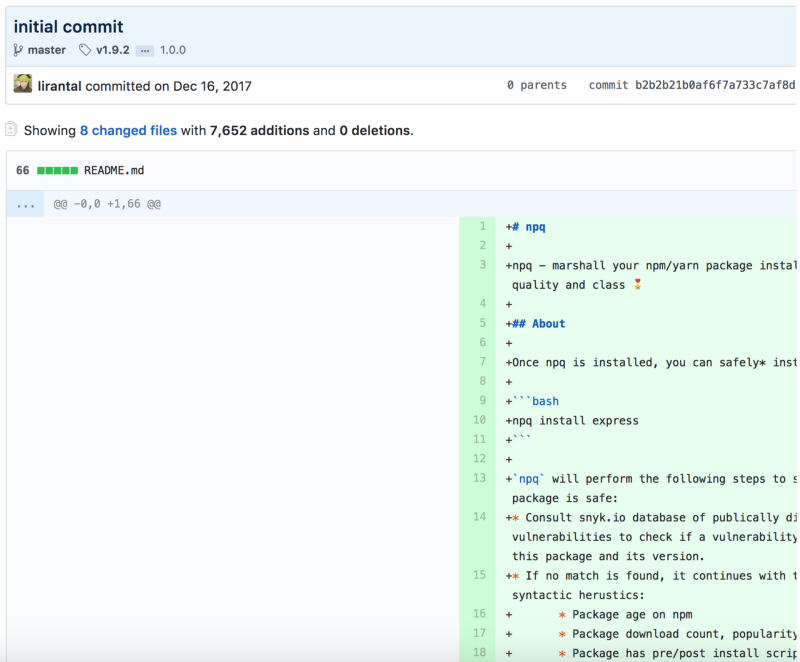Select diff line number 1

click(481, 227)
